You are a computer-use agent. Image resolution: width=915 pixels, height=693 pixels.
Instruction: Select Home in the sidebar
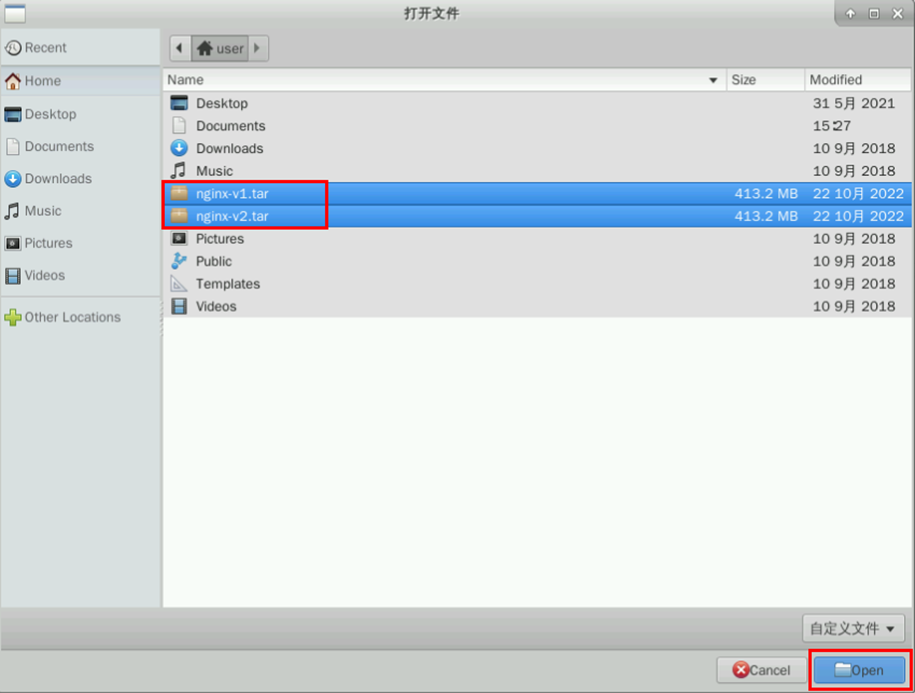pos(42,81)
